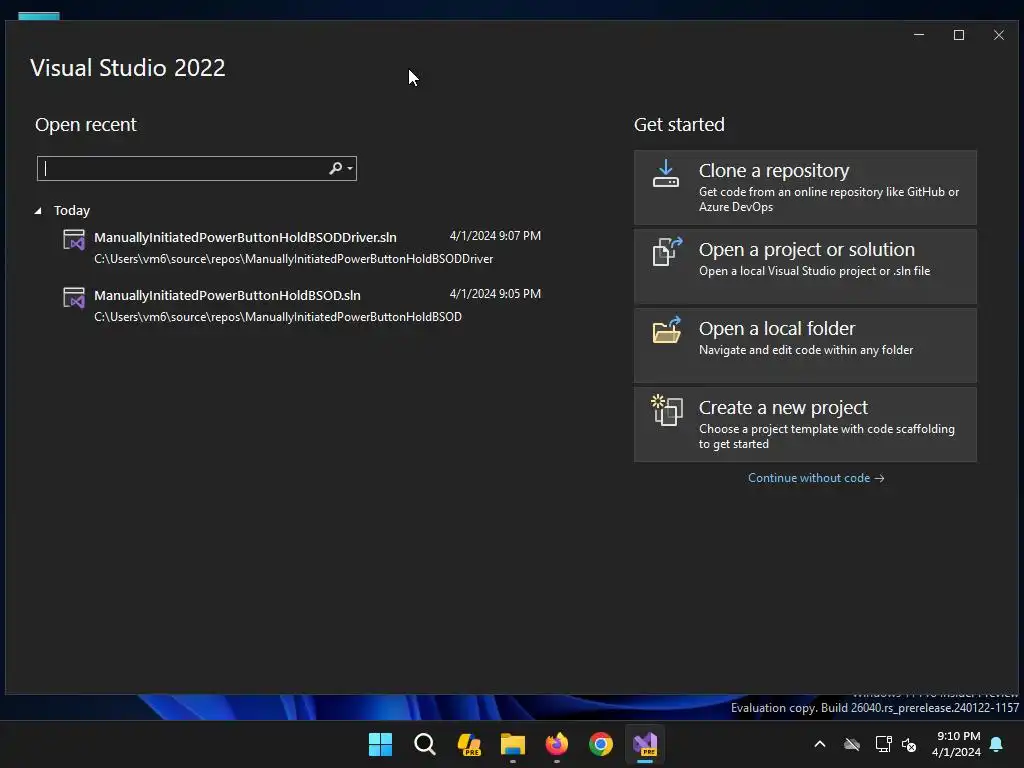
Task: Collapse the Today group
Action: [38, 210]
